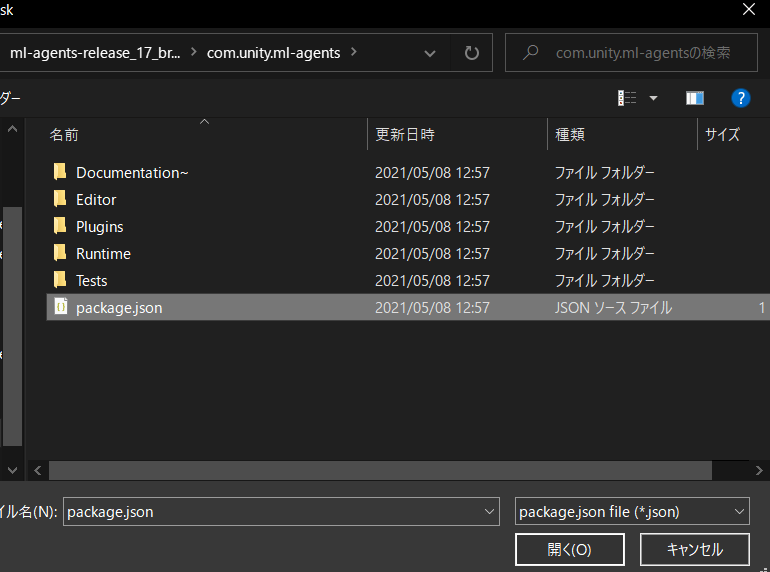Image resolution: width=770 pixels, height=572 pixels.
Task: Click the date of the Documentation~ row
Action: (x=432, y=172)
